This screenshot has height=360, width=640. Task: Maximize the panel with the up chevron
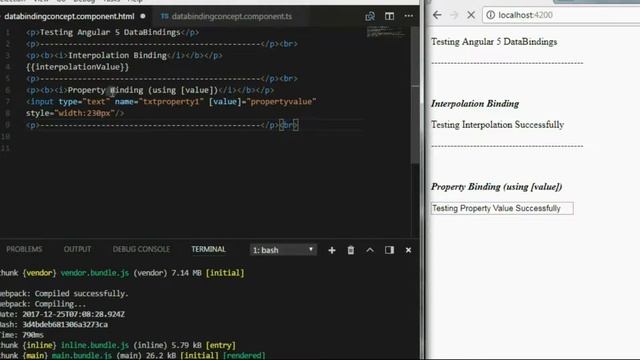[x=370, y=250]
